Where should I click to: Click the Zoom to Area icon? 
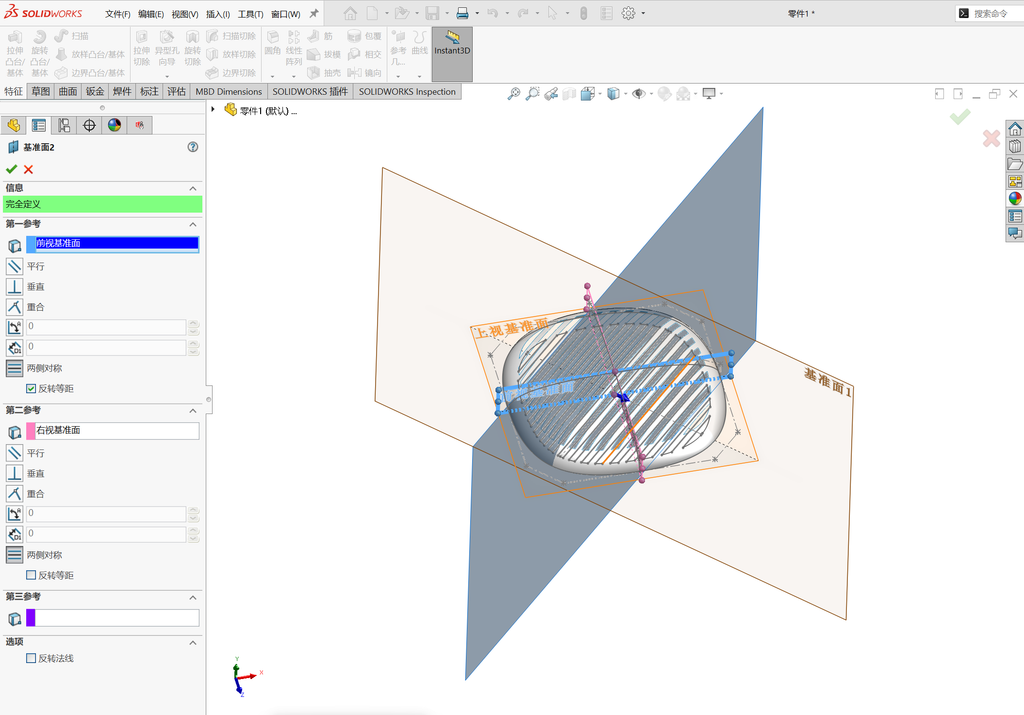coord(533,94)
